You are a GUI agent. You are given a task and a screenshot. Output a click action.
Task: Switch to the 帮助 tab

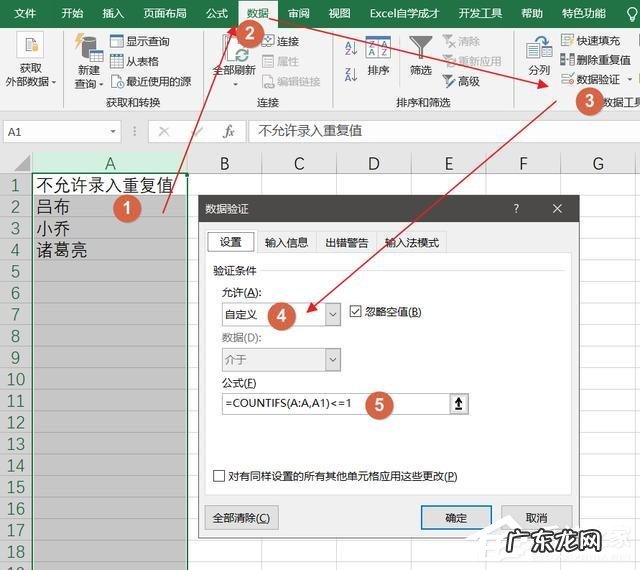pos(532,13)
